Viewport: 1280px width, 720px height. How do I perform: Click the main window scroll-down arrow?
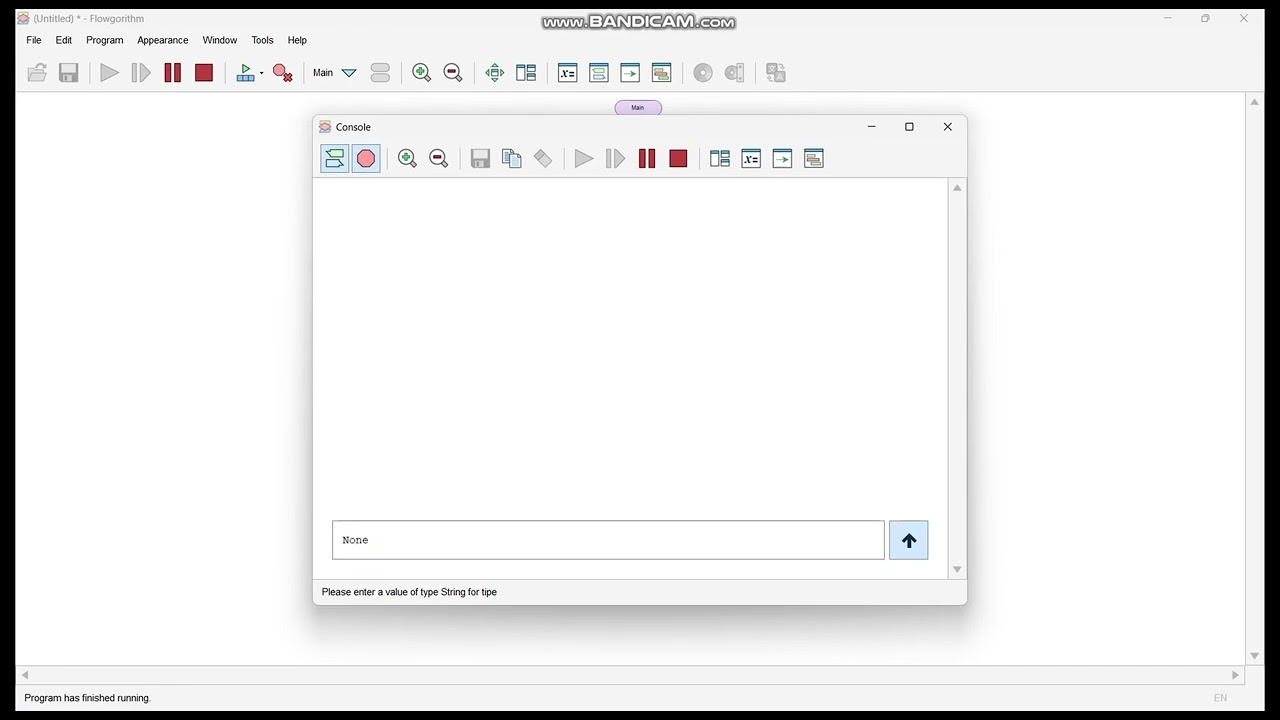point(1254,656)
